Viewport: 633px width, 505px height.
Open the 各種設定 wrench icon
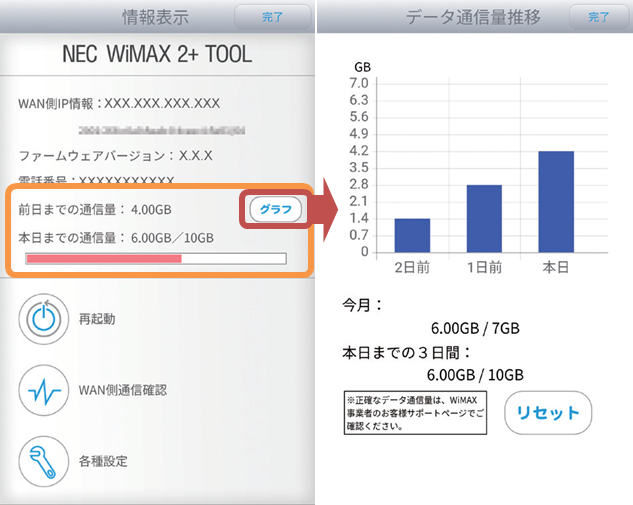[44, 461]
